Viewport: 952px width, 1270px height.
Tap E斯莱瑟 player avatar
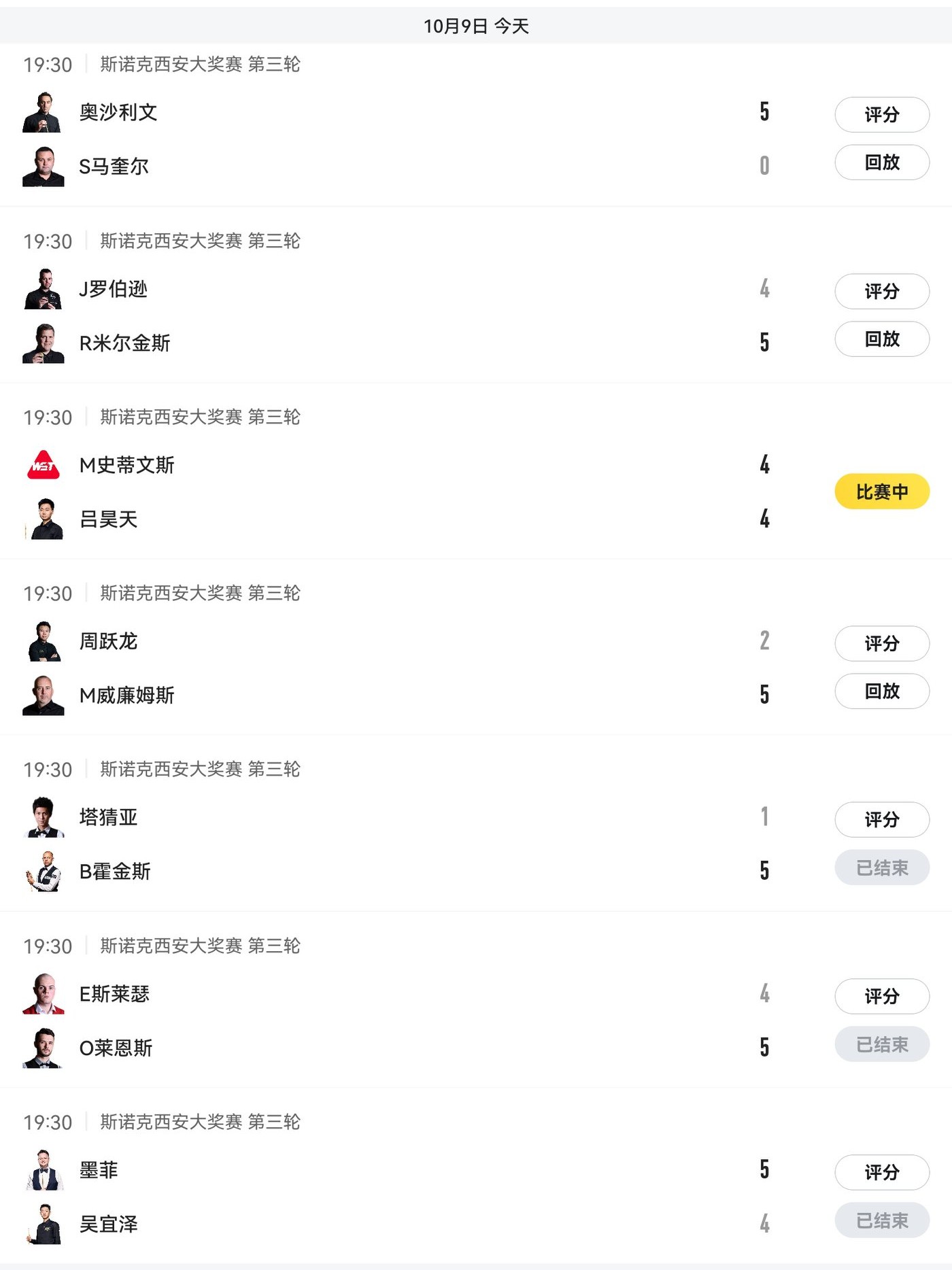[44, 994]
